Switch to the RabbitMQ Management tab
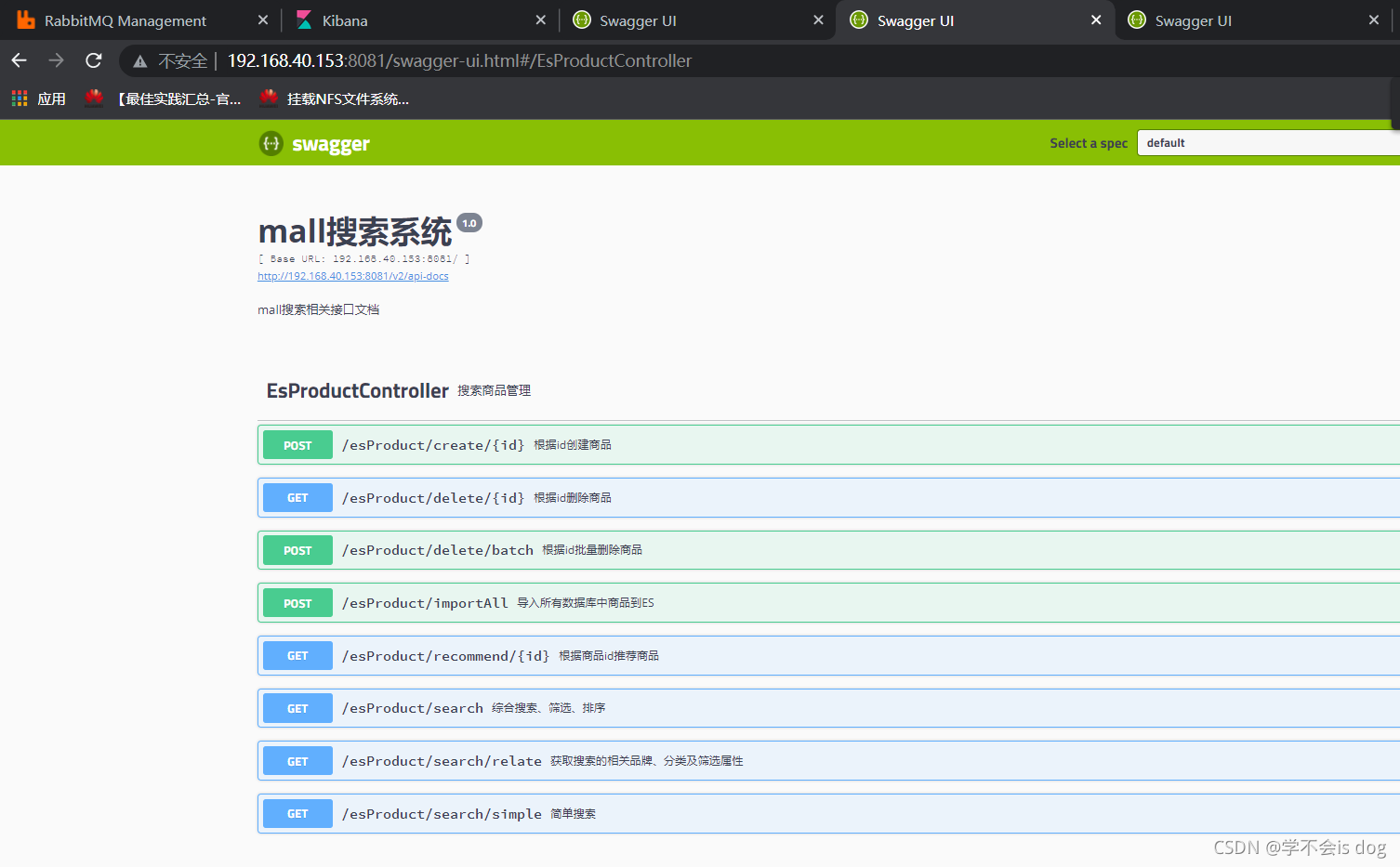 pos(130,20)
